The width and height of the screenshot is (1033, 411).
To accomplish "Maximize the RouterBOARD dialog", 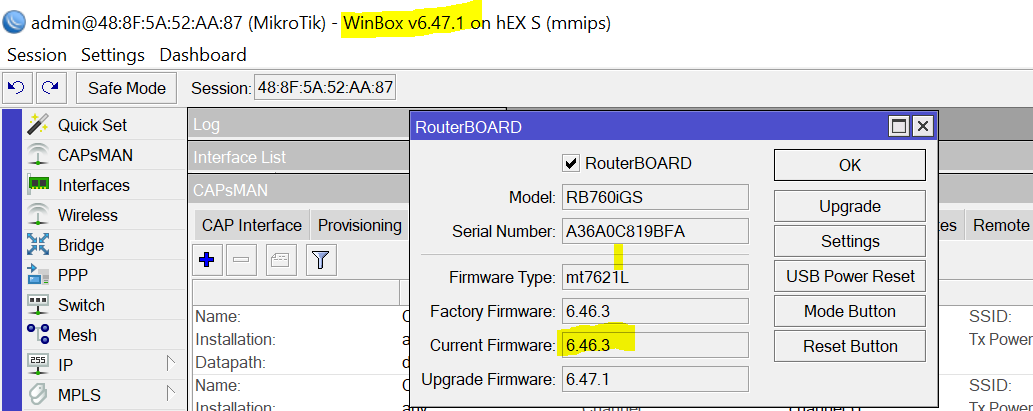I will pos(899,126).
